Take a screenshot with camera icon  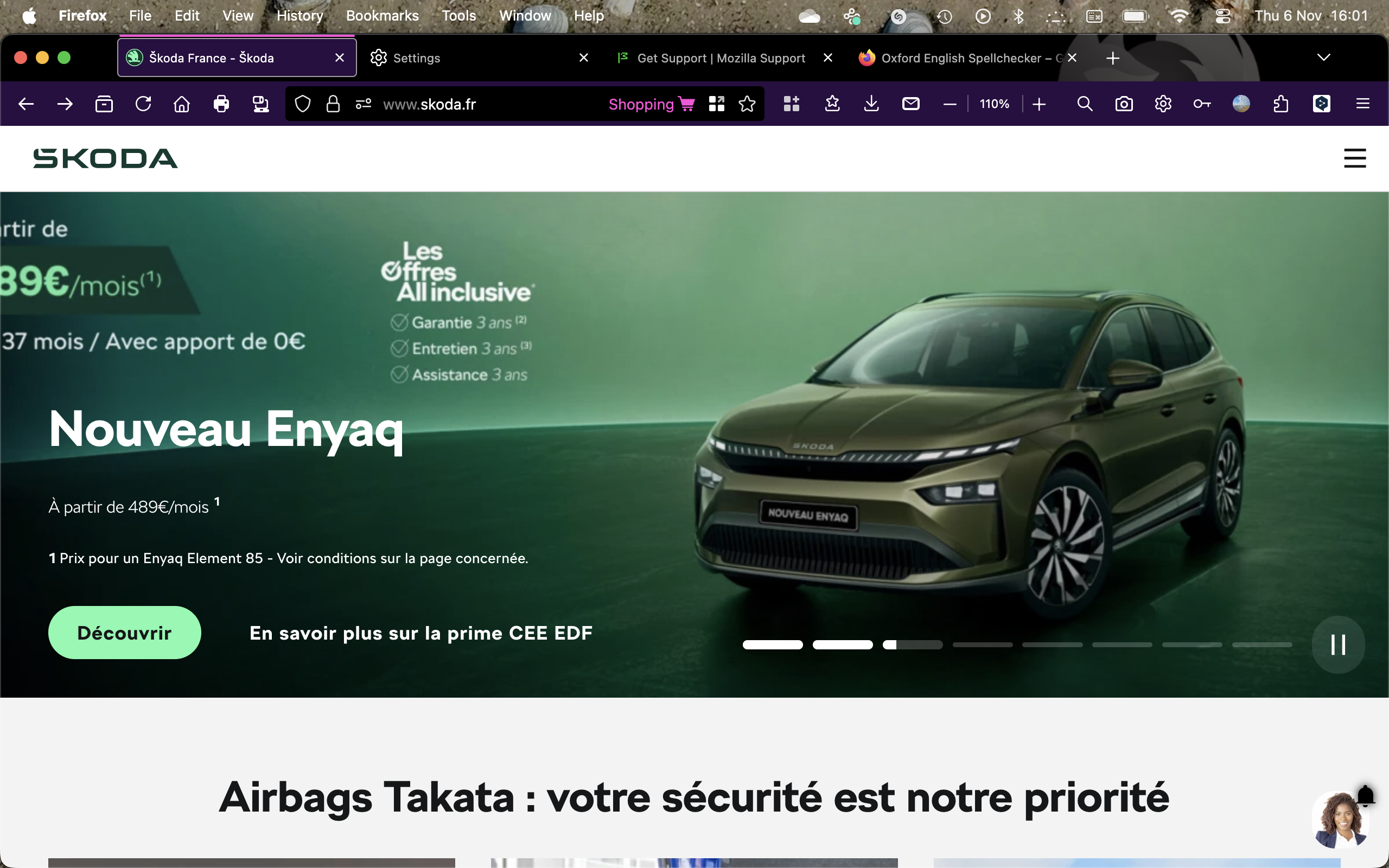pos(1123,104)
